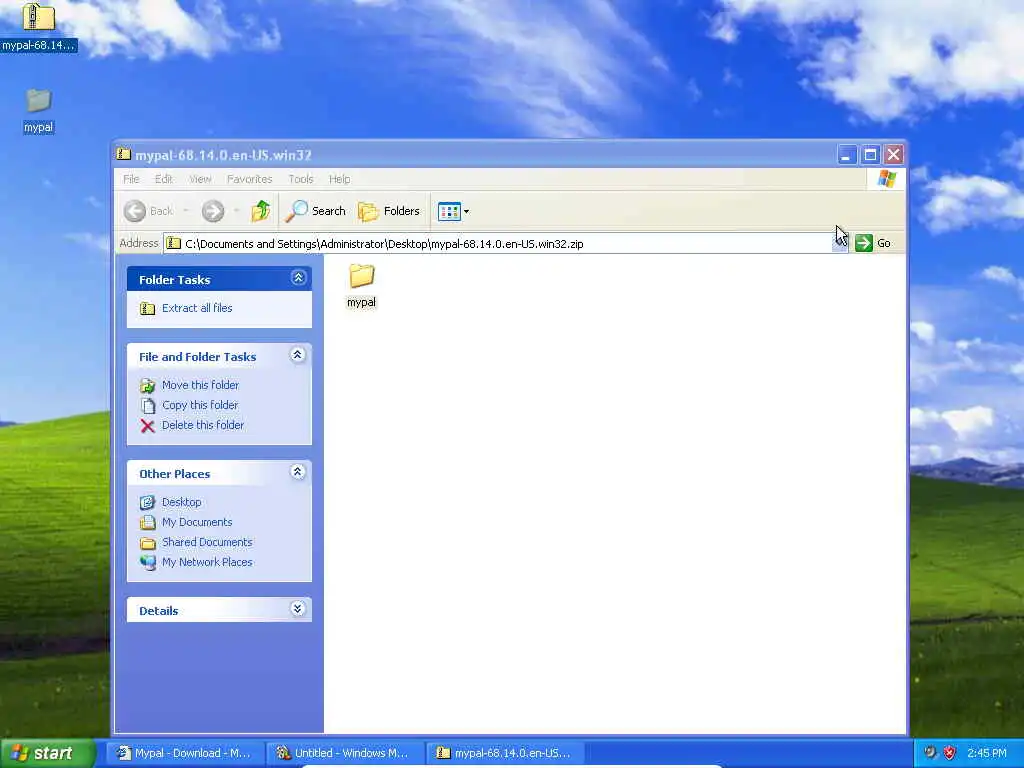Click inside the address path field

click(497, 244)
